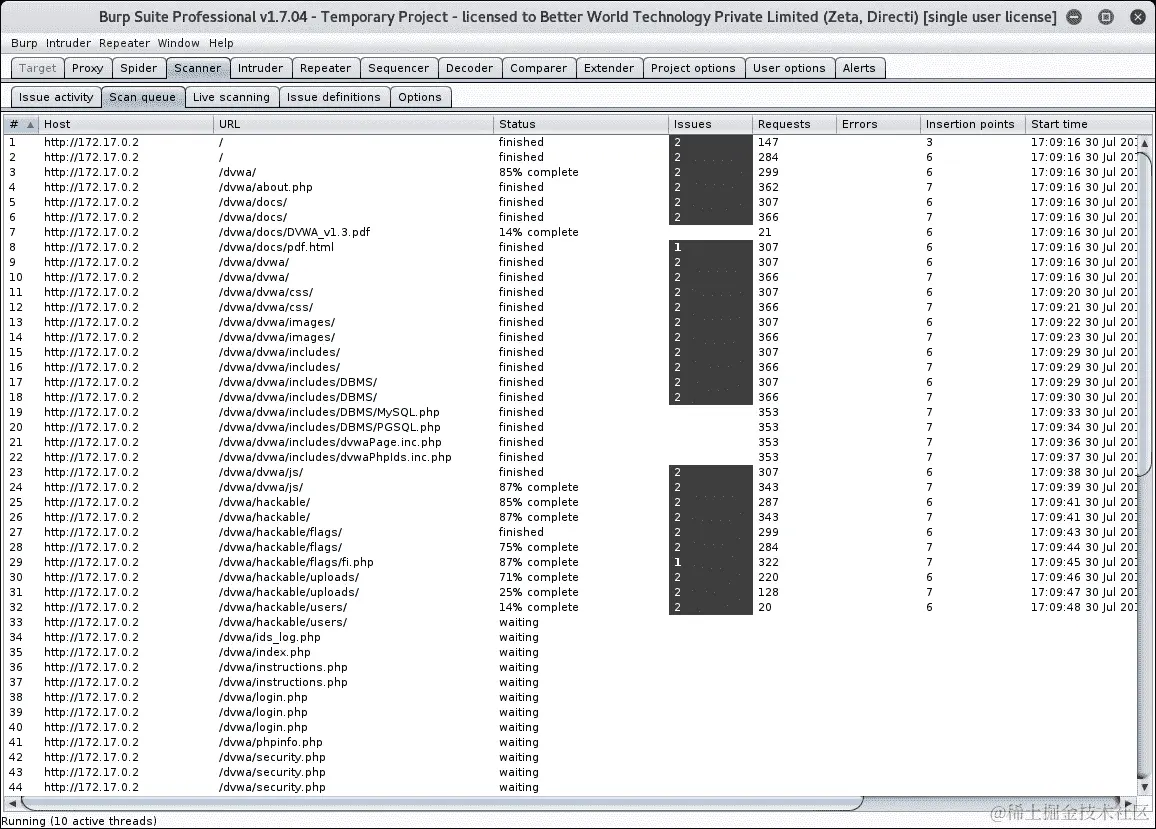Switch to the Spider tab
Viewport: 1156px width, 829px height.
(x=139, y=68)
